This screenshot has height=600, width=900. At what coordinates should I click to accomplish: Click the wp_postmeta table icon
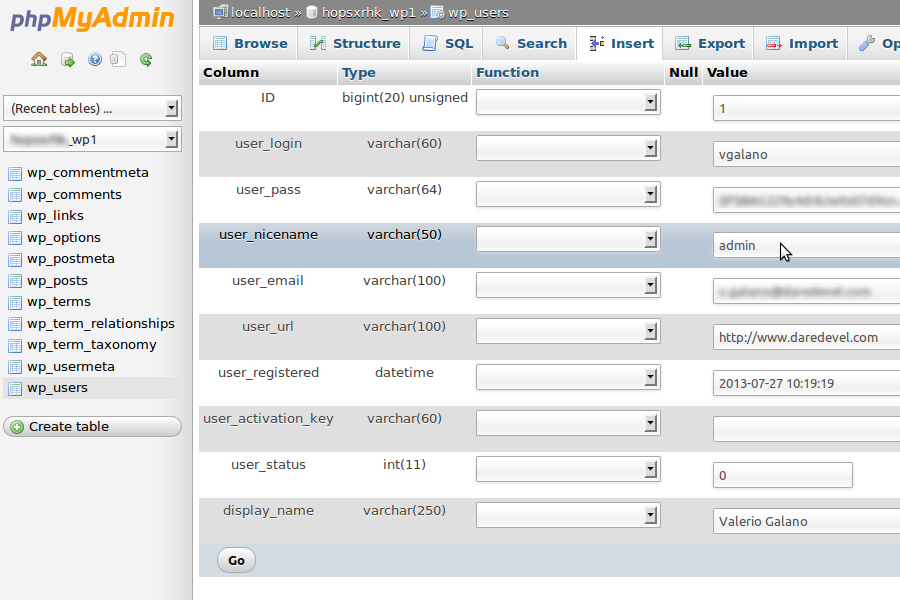pyautogui.click(x=15, y=260)
